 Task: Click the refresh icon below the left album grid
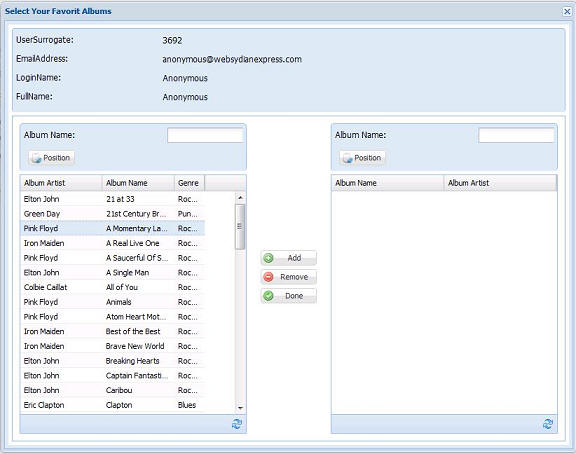point(237,424)
